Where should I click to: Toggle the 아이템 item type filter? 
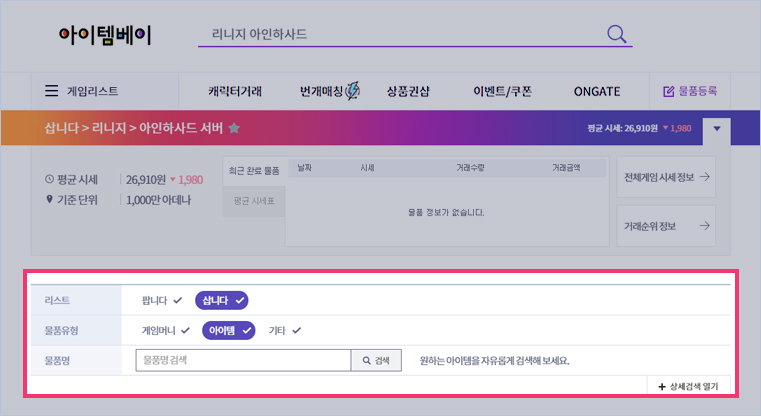229,331
